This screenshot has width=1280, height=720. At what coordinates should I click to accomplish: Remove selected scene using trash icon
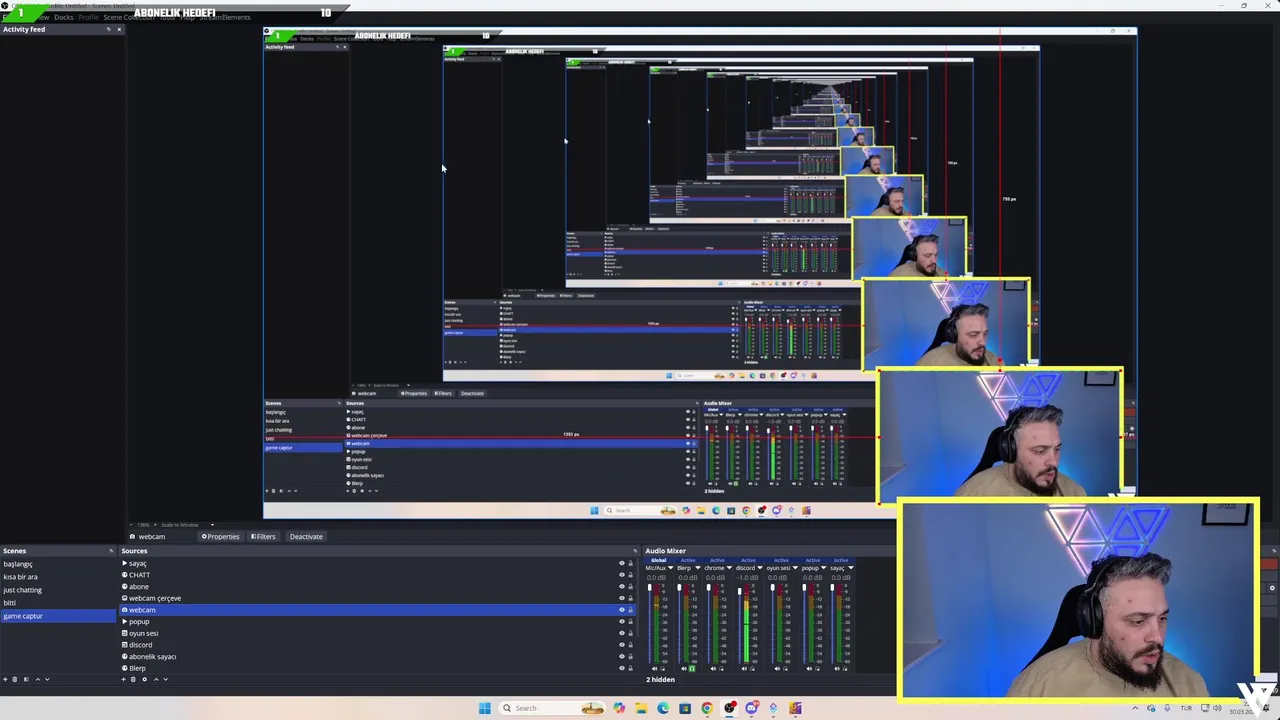click(x=15, y=679)
